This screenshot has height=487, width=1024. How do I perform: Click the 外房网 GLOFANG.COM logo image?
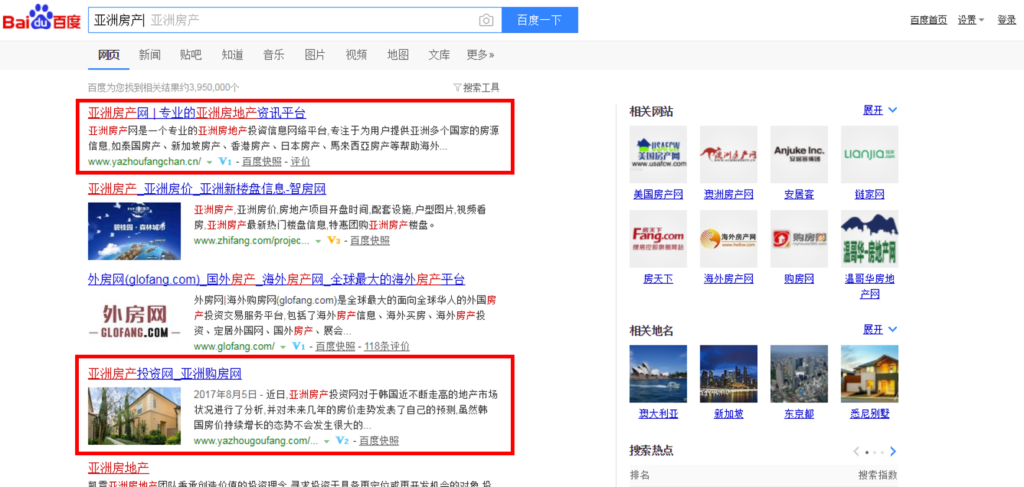[135, 322]
